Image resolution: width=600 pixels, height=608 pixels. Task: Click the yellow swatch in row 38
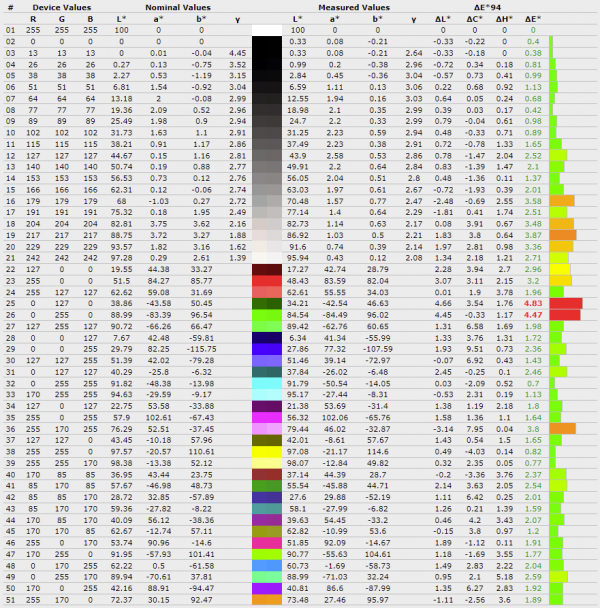coord(267,452)
